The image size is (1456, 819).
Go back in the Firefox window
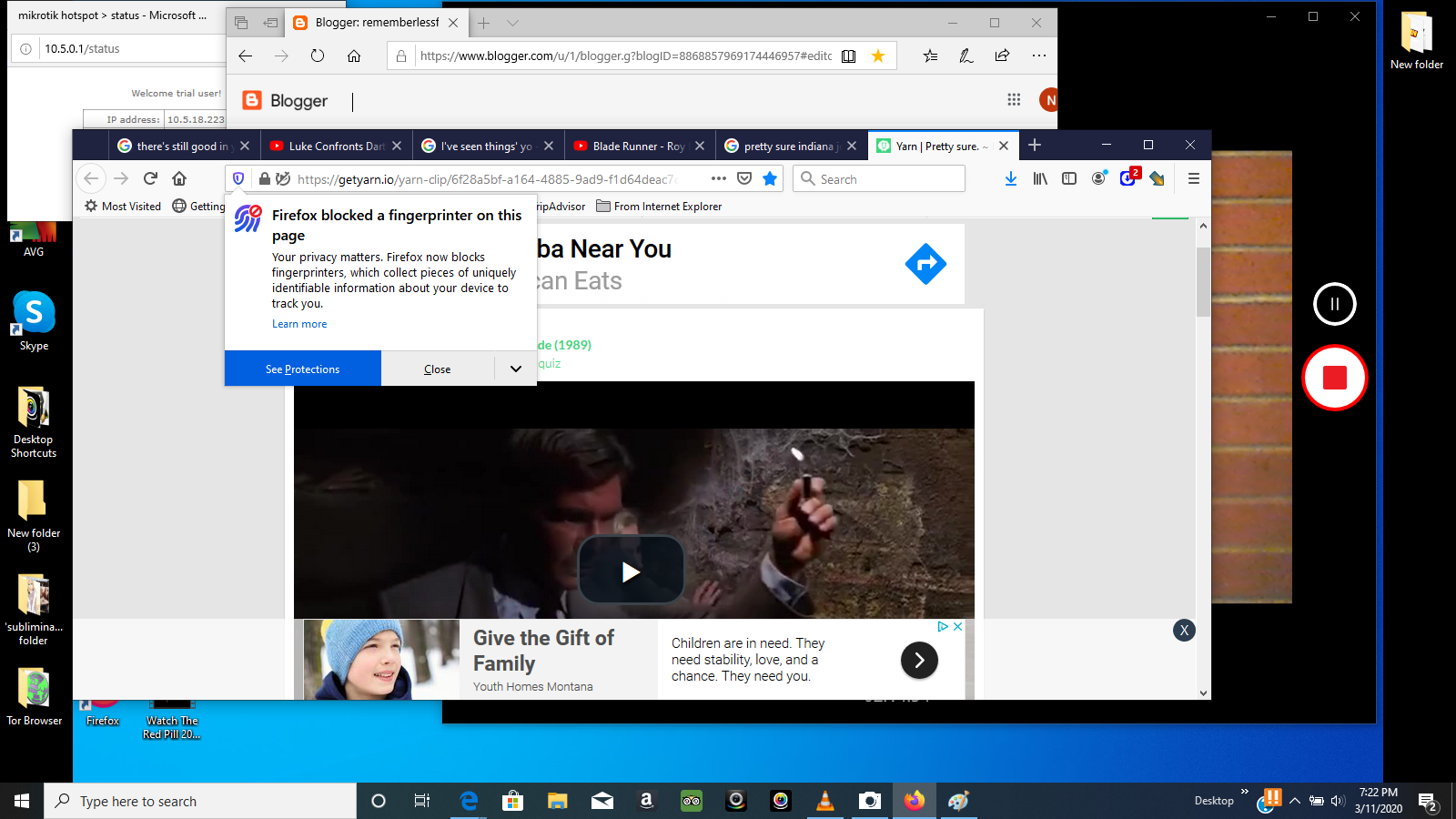pos(91,179)
